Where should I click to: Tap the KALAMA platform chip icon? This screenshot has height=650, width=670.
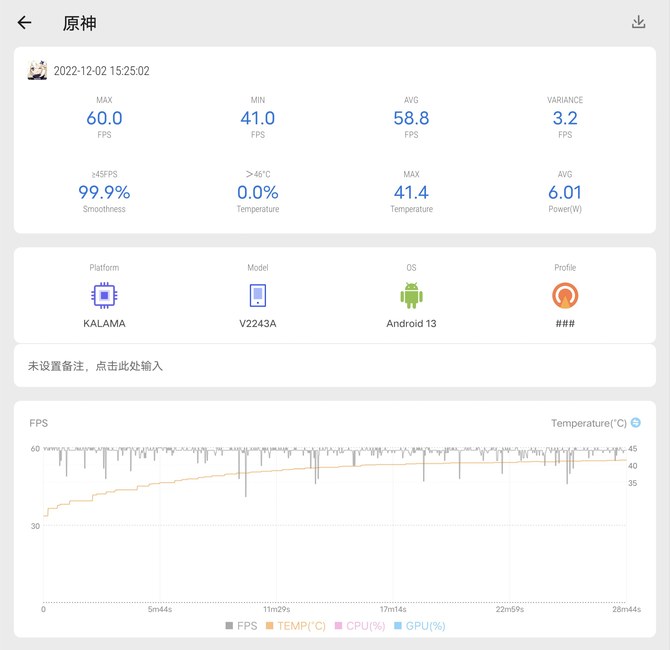(x=104, y=295)
